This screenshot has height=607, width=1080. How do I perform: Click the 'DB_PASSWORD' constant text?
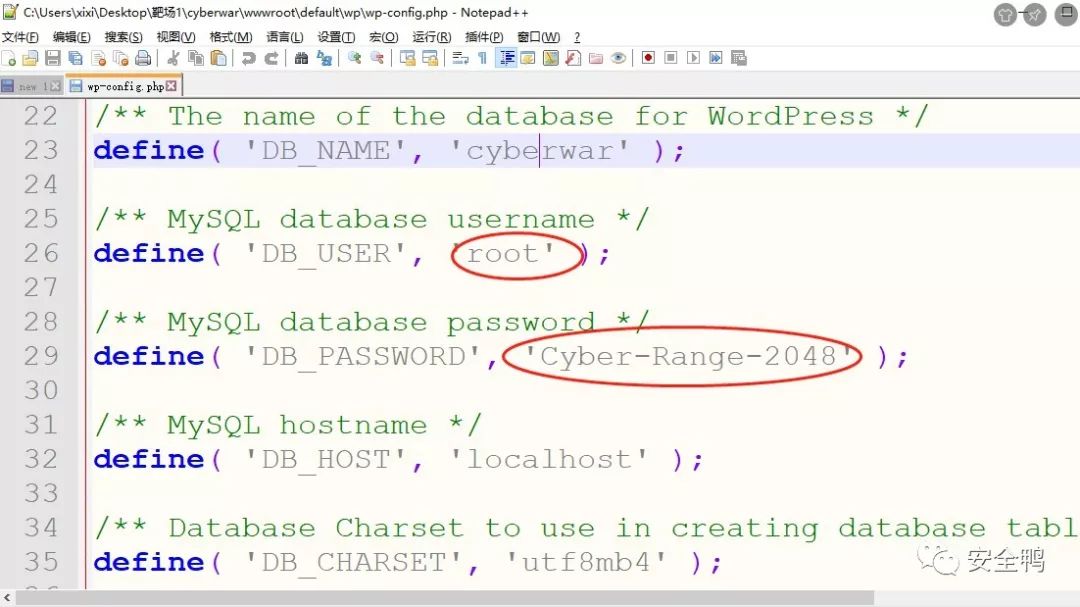(363, 356)
